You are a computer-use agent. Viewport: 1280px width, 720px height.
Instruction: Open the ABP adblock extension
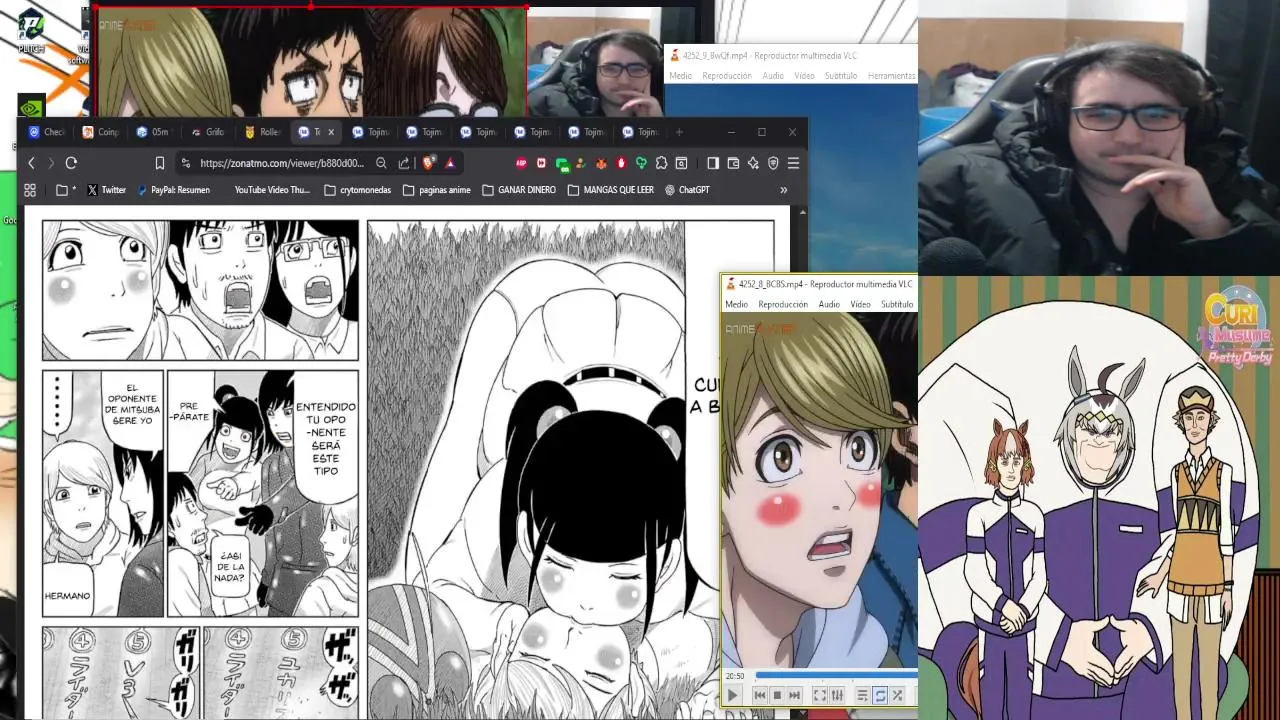[x=521, y=163]
